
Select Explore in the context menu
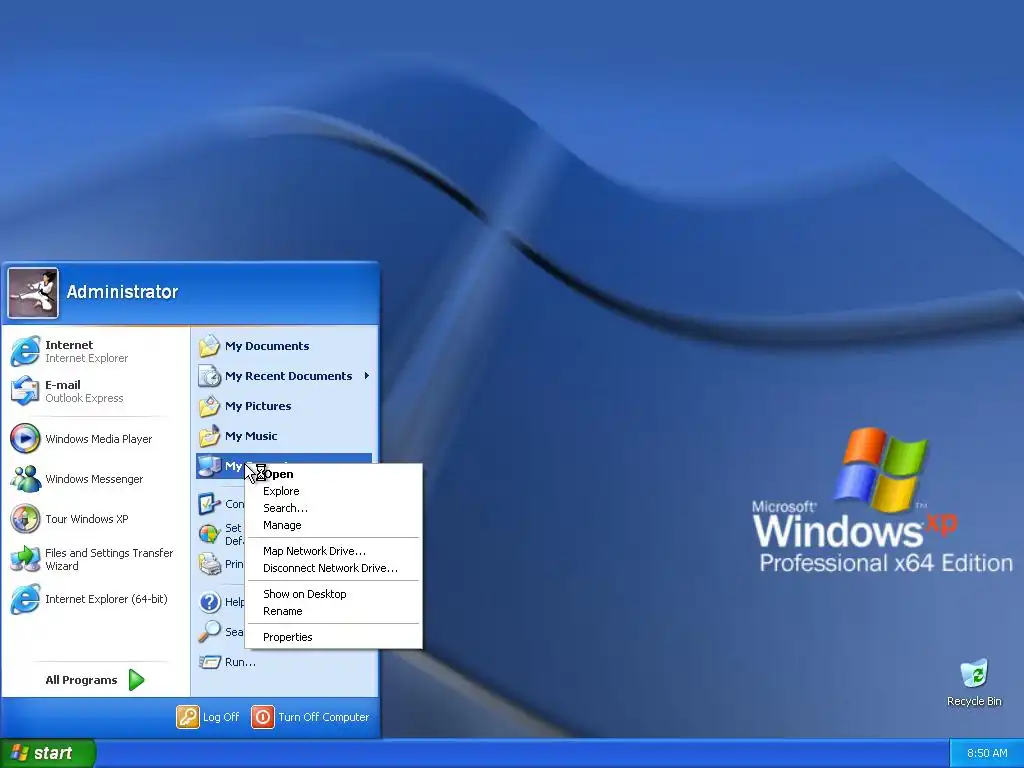point(334,491)
